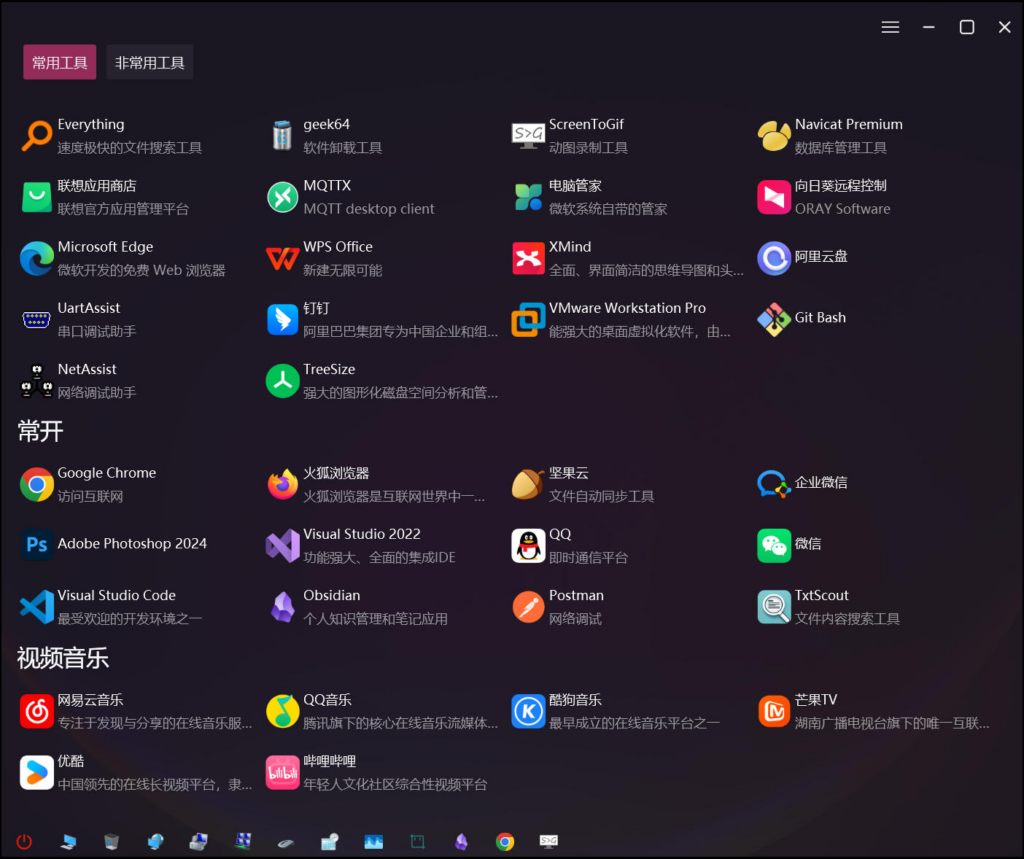Open Microsoft Edge icon
The image size is (1024, 859).
tap(37, 259)
